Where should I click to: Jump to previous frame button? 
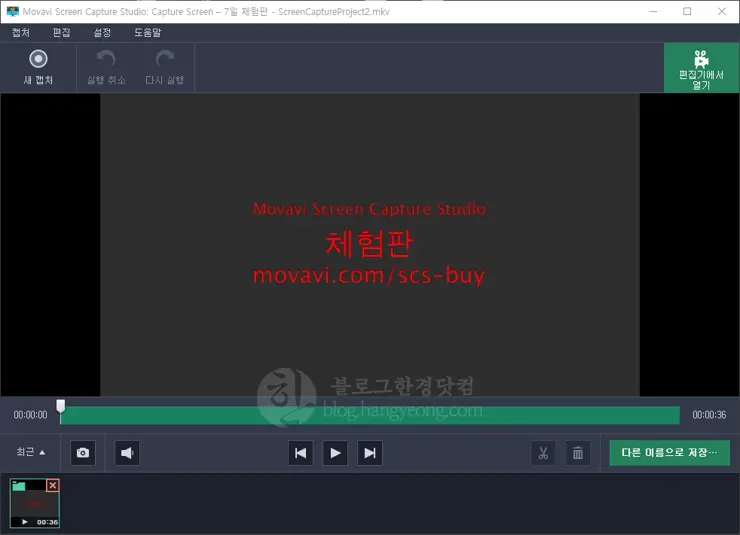click(301, 453)
